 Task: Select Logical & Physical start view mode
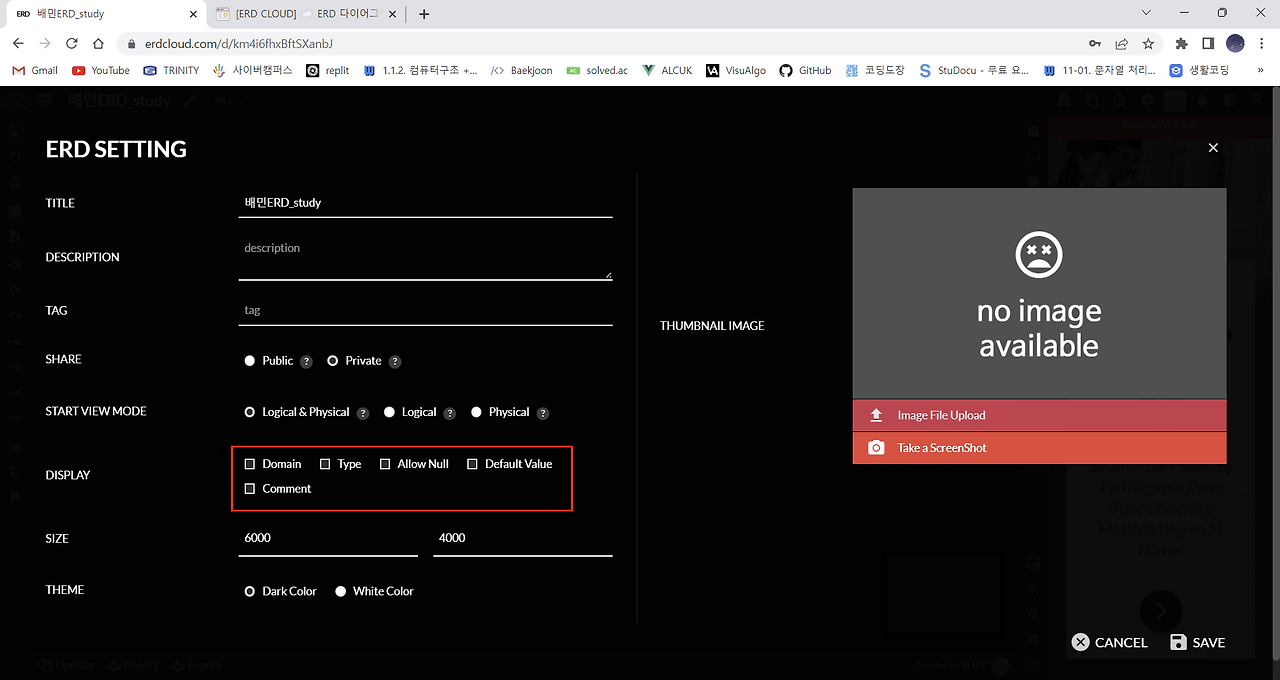point(250,412)
